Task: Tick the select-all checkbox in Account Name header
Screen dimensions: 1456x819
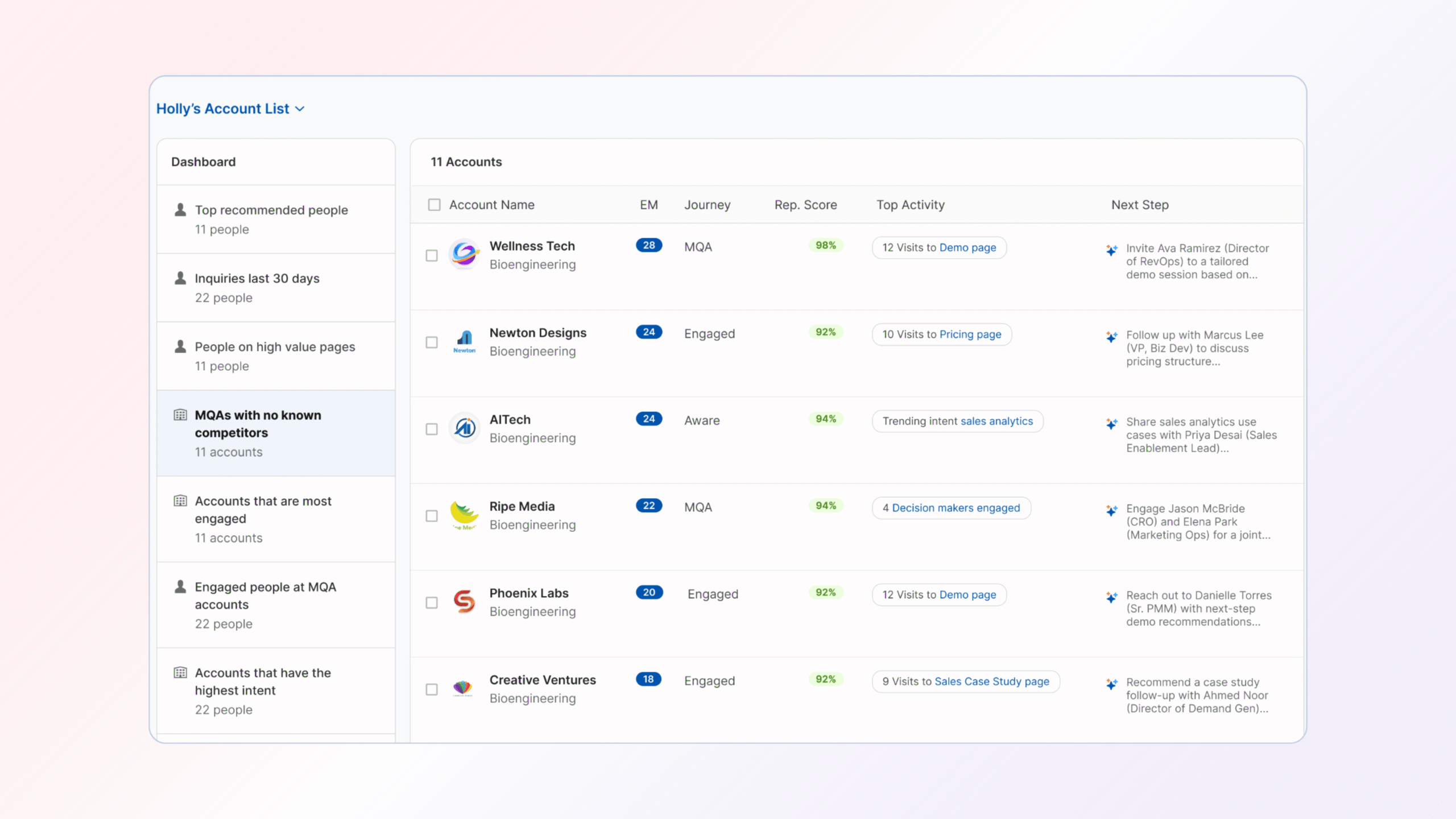Action: (x=434, y=205)
